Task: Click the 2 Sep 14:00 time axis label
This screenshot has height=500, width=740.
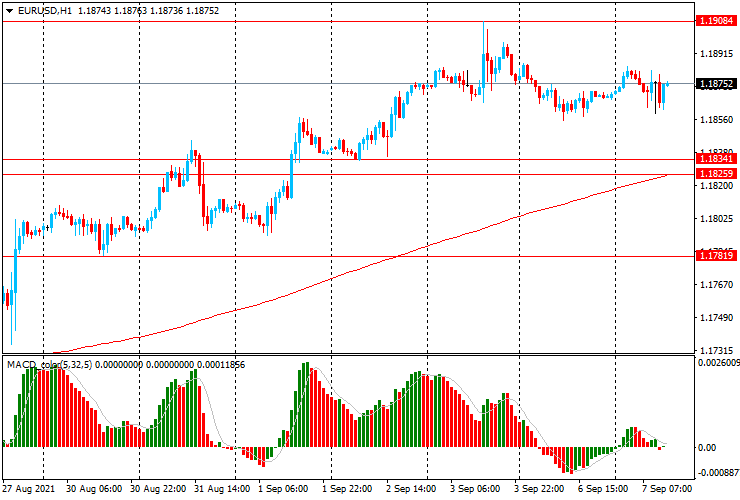Action: (411, 489)
